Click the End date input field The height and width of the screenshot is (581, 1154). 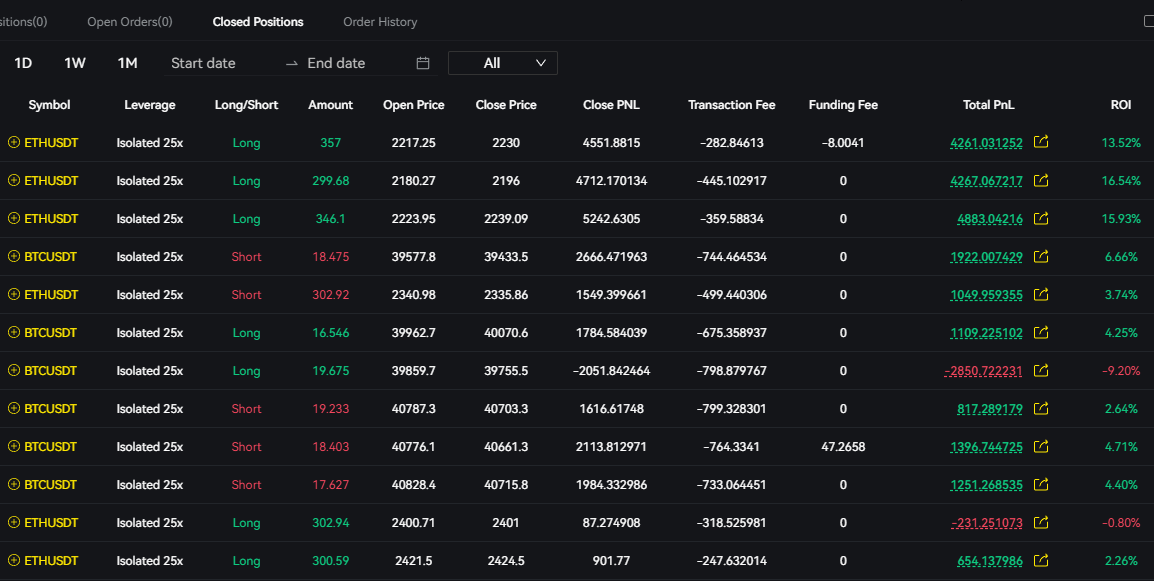point(355,63)
